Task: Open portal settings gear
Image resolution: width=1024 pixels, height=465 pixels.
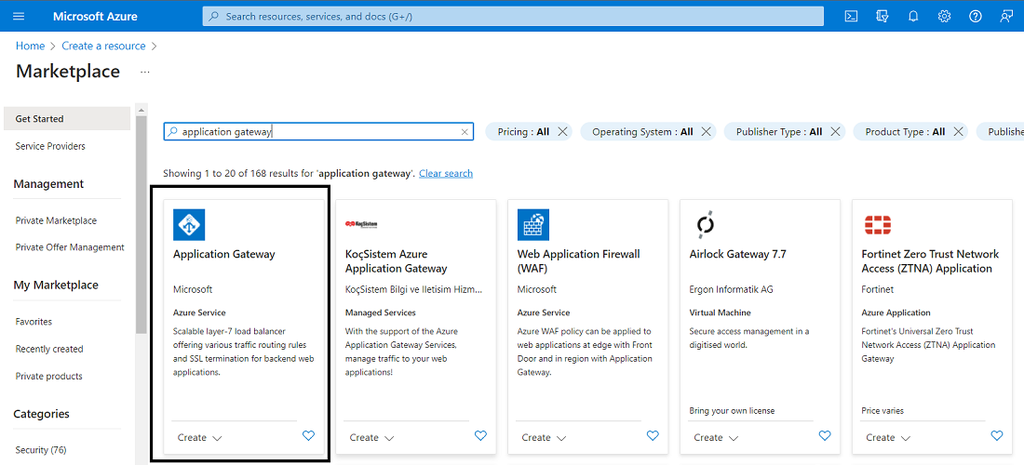Action: (944, 16)
